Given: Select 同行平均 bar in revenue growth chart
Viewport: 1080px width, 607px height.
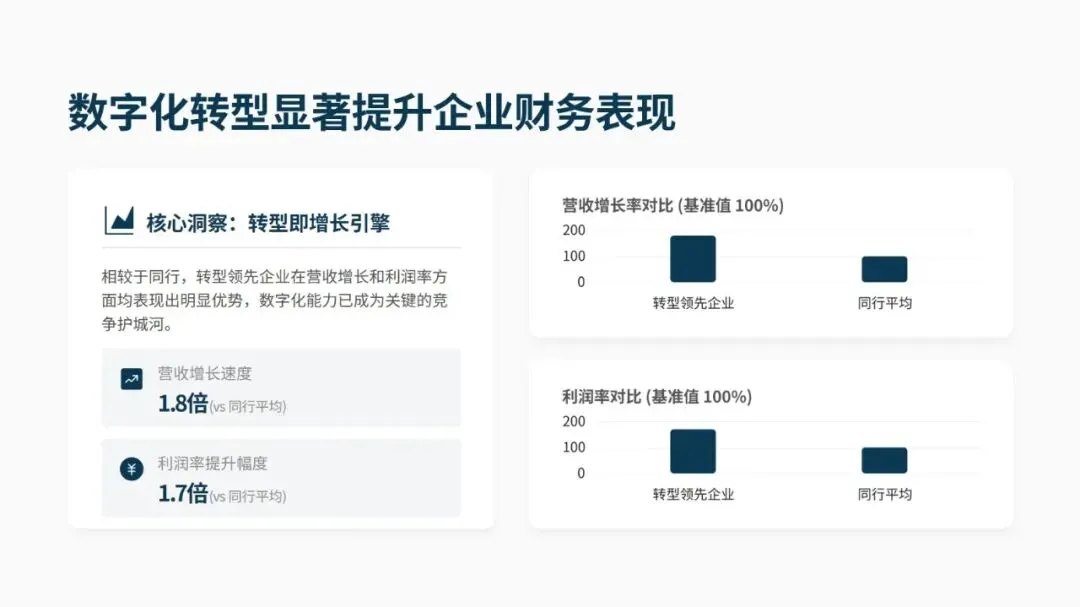Looking at the screenshot, I should (884, 269).
